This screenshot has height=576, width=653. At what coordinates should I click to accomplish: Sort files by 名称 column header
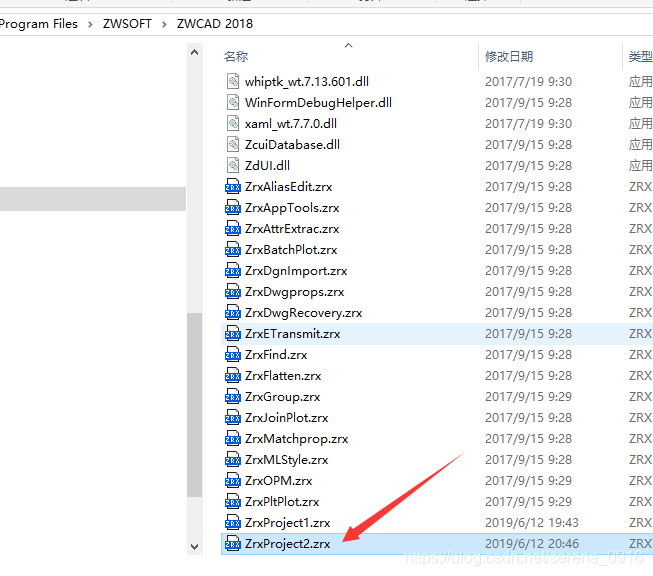[x=236, y=56]
